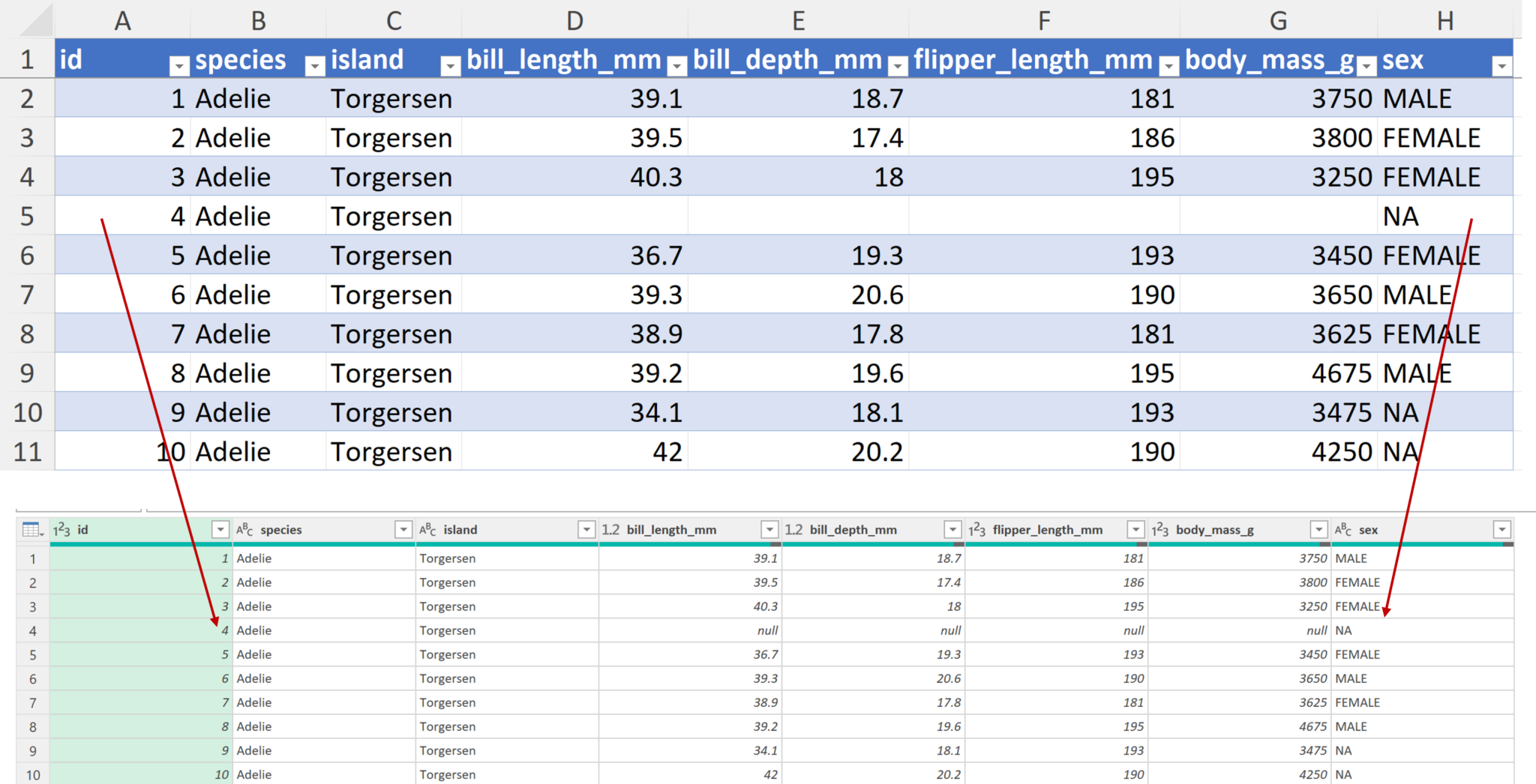The image size is (1536, 784).
Task: Click the text type icon on island column
Action: (426, 529)
